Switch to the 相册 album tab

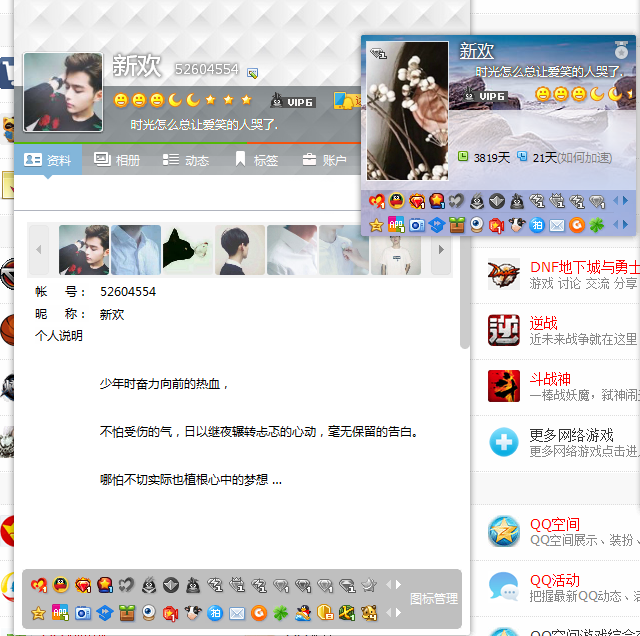click(x=117, y=160)
